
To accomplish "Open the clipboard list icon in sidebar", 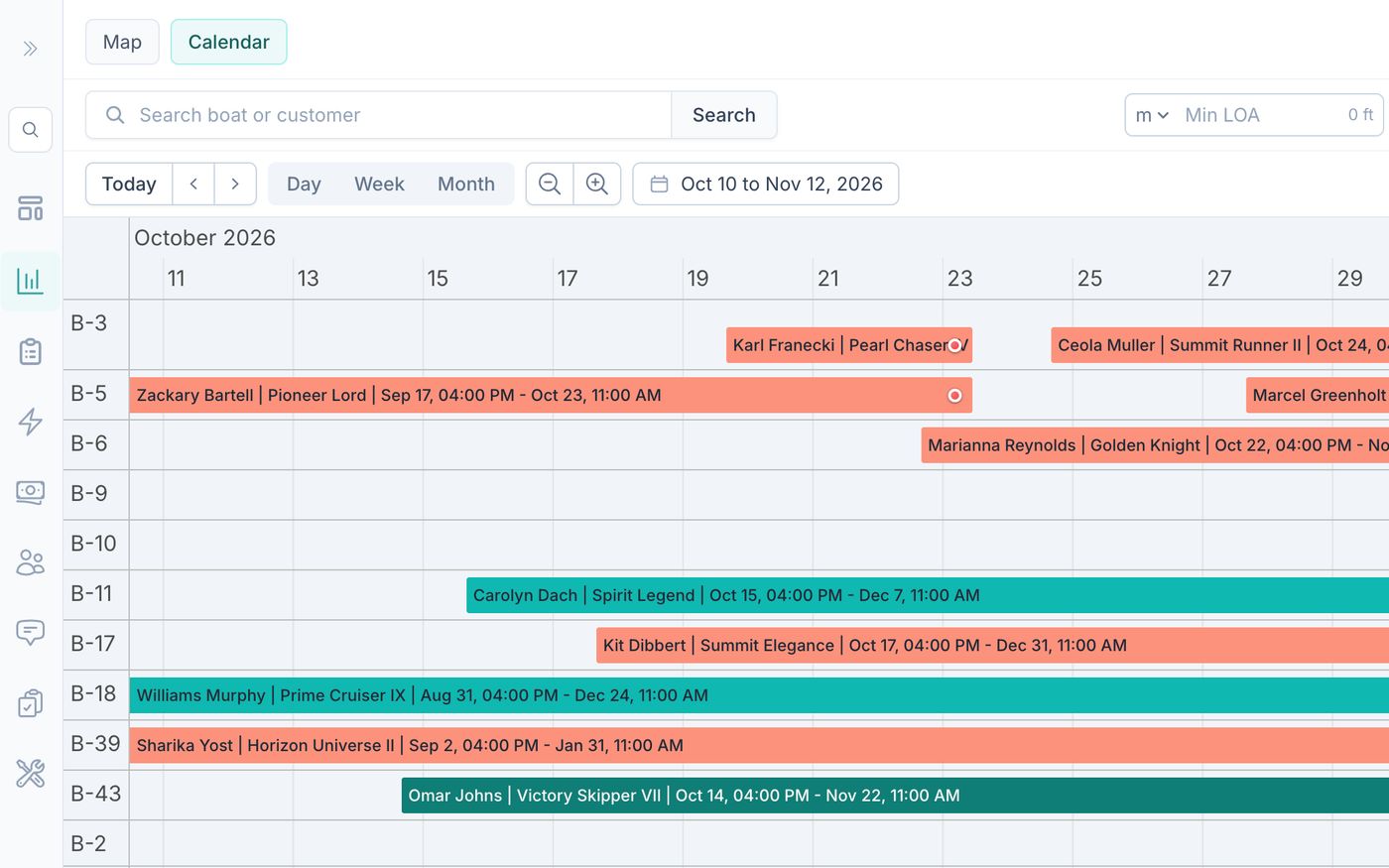I will pos(31,351).
